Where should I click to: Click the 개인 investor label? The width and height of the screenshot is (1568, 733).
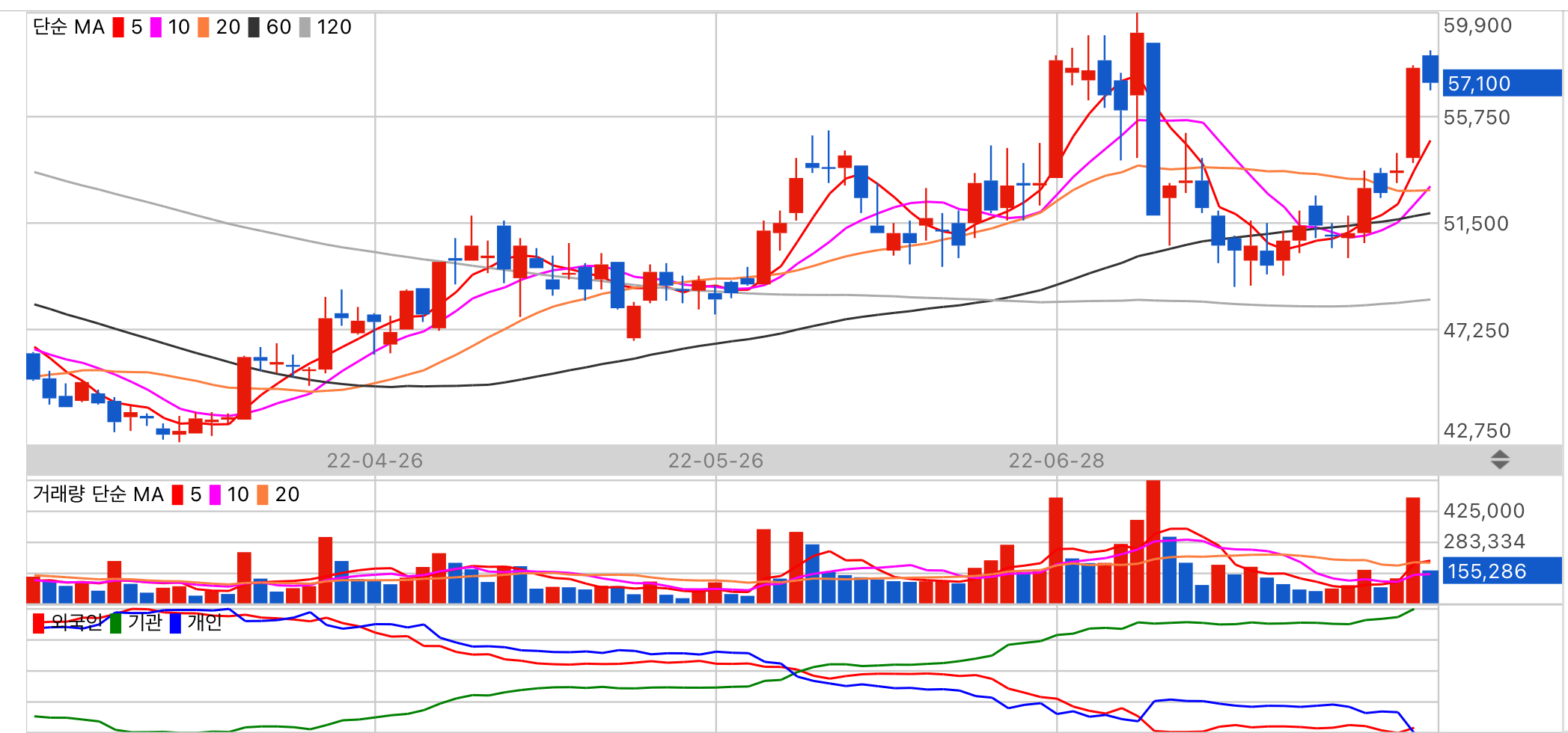(x=204, y=622)
